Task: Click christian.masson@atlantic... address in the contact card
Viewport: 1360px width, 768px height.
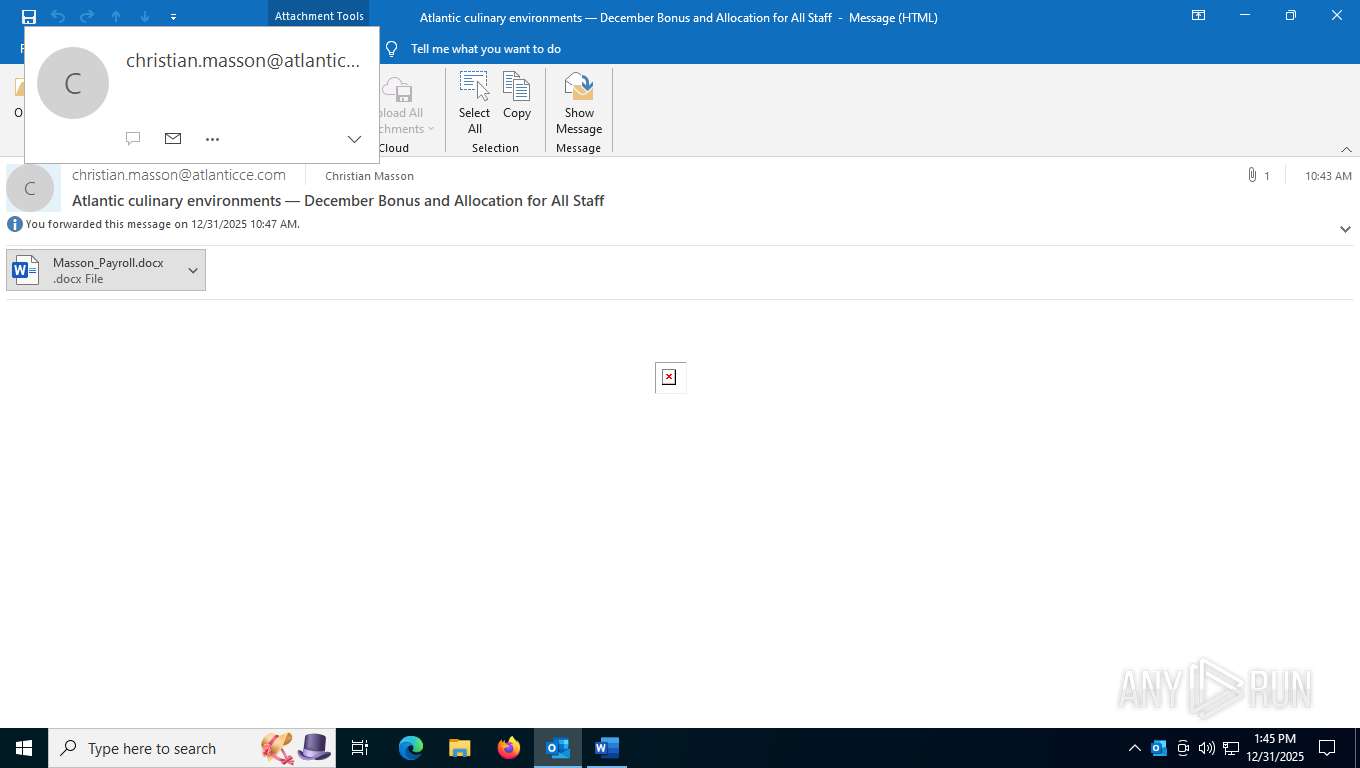Action: [x=243, y=60]
